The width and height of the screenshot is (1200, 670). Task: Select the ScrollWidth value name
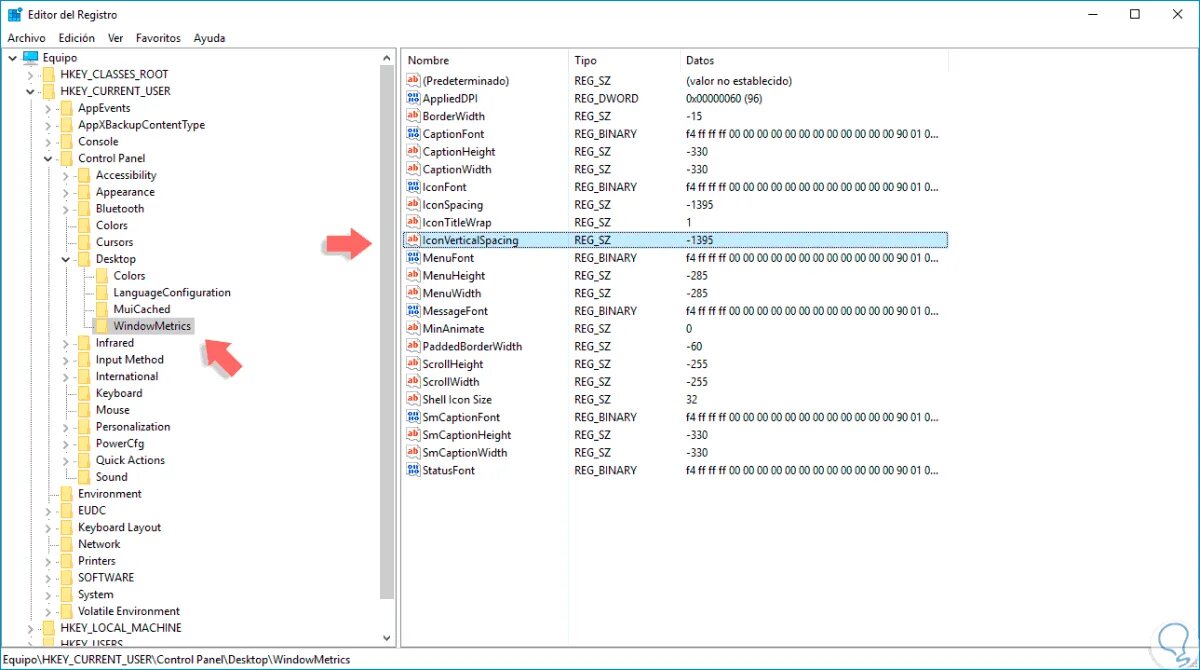(451, 382)
